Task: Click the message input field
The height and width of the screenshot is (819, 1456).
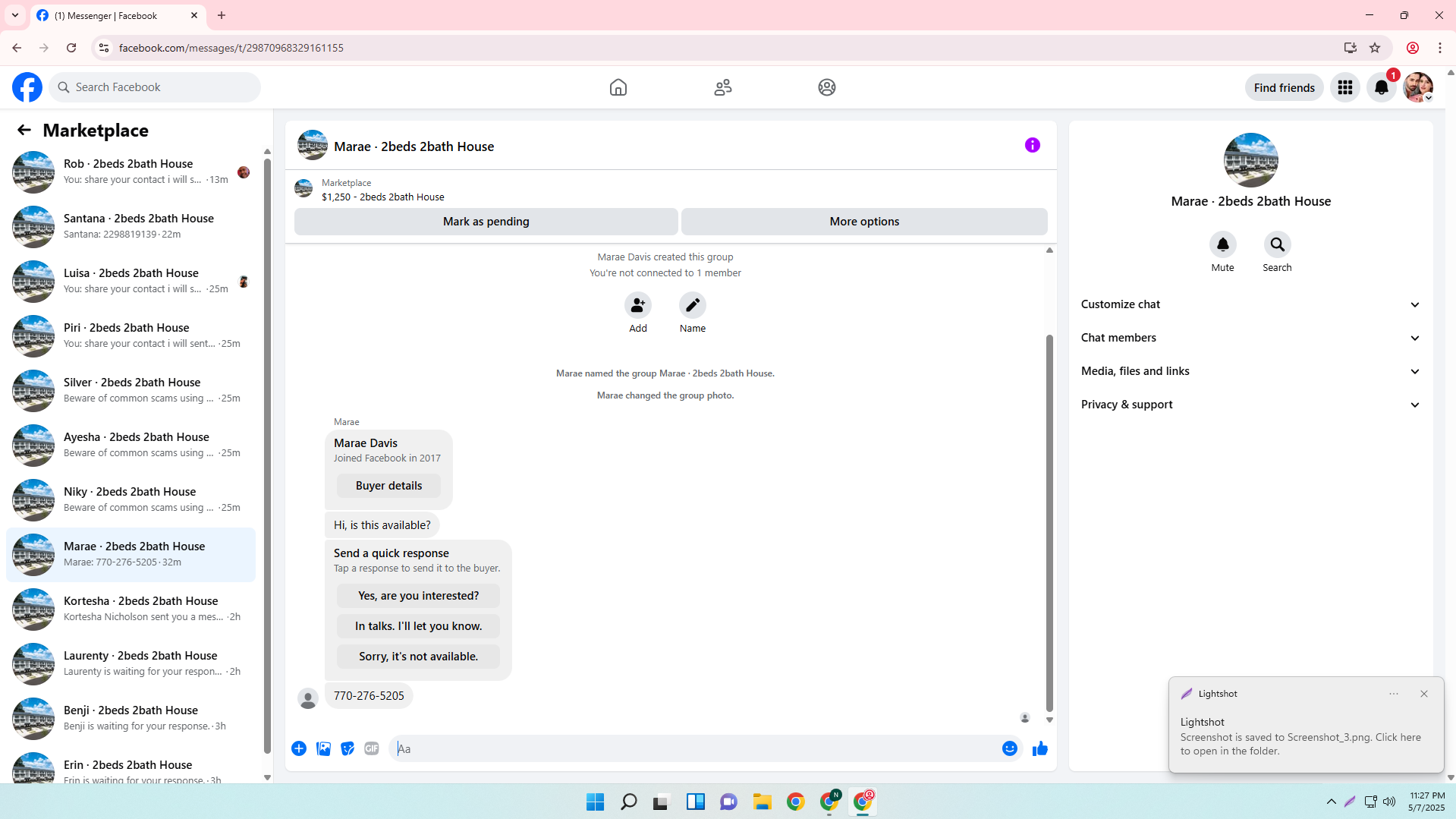Action: pyautogui.click(x=694, y=748)
